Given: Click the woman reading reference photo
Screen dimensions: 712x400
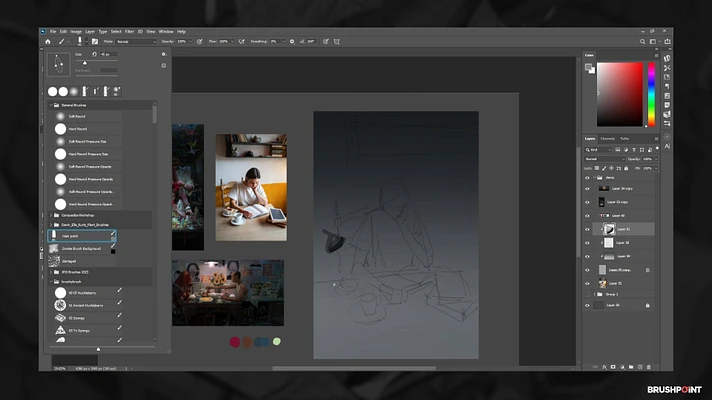Looking at the screenshot, I should click(x=250, y=188).
